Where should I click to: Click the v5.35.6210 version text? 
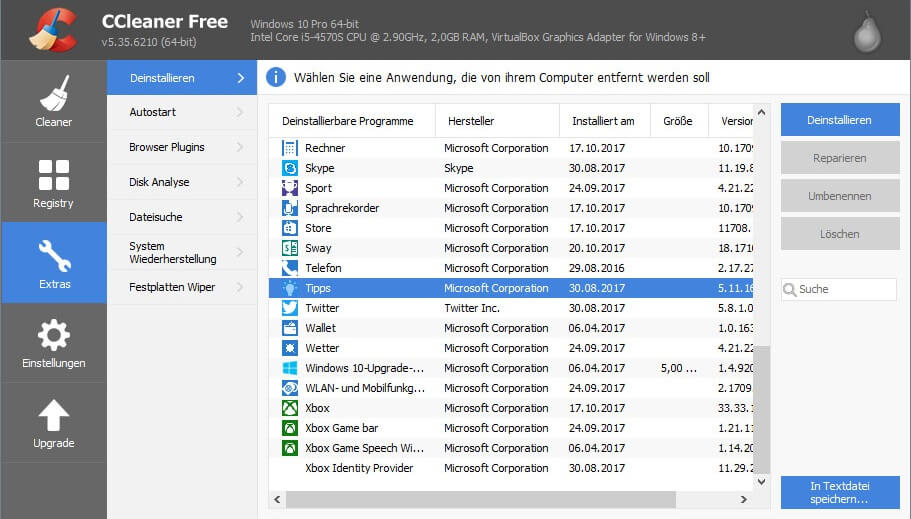(x=149, y=42)
